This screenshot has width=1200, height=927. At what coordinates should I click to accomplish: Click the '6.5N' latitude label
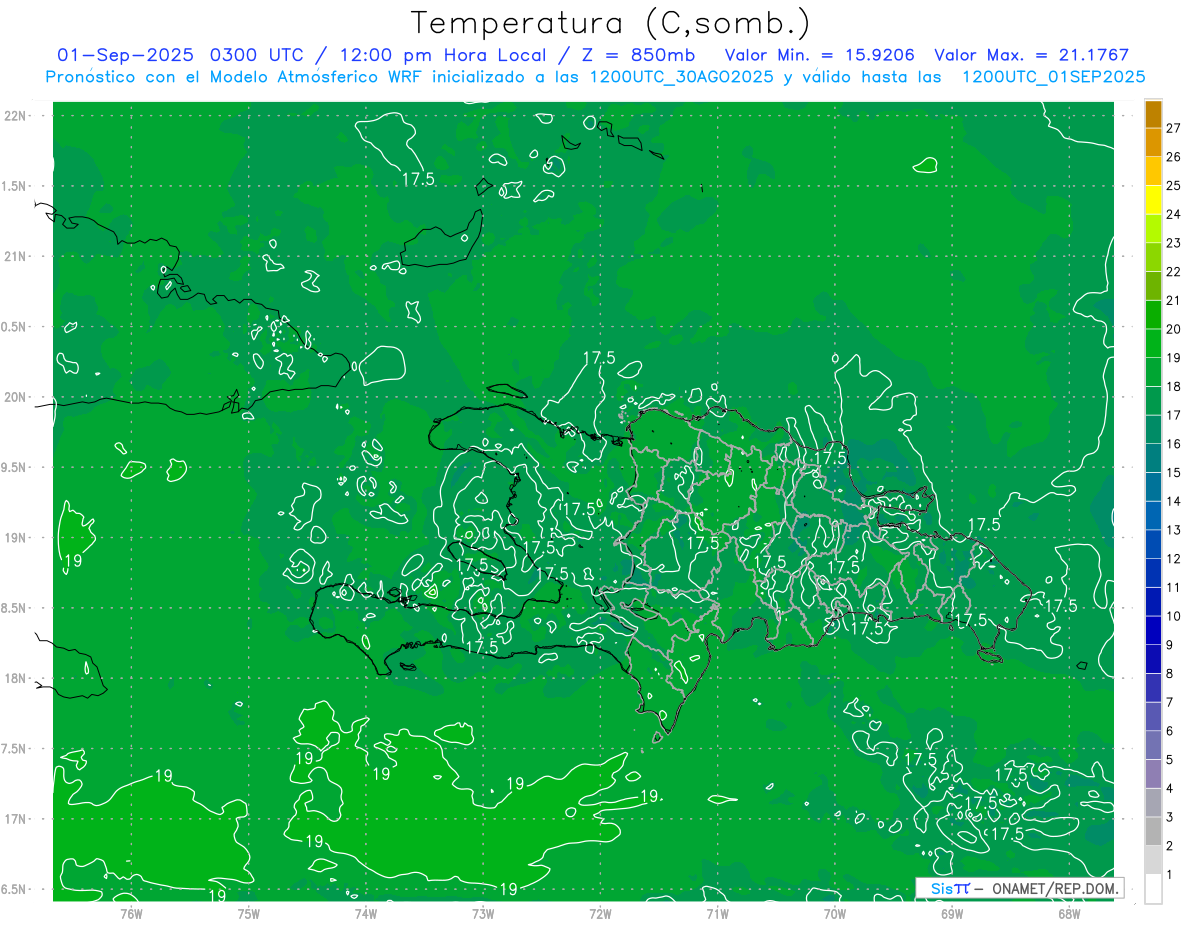(x=13, y=889)
